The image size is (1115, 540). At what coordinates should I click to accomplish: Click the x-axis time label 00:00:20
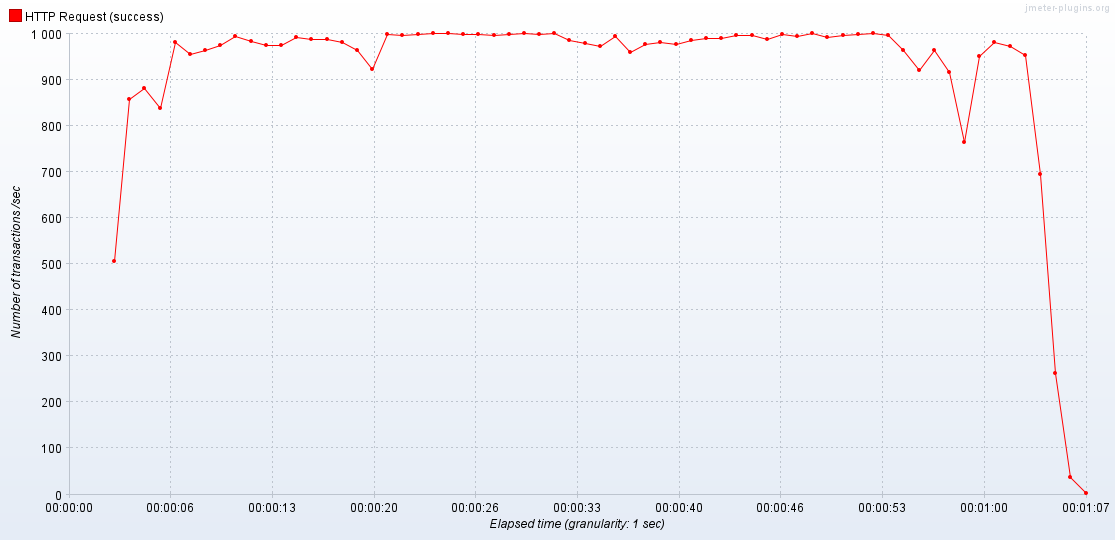tap(374, 508)
